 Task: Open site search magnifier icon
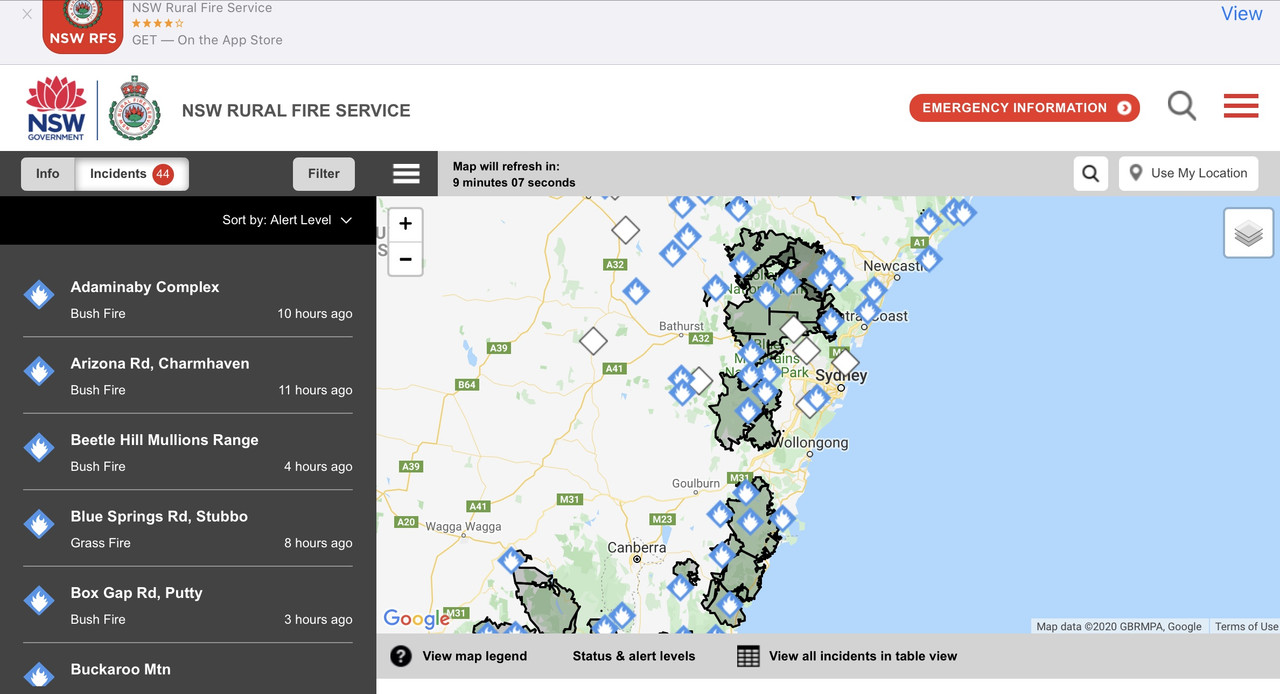point(1182,106)
